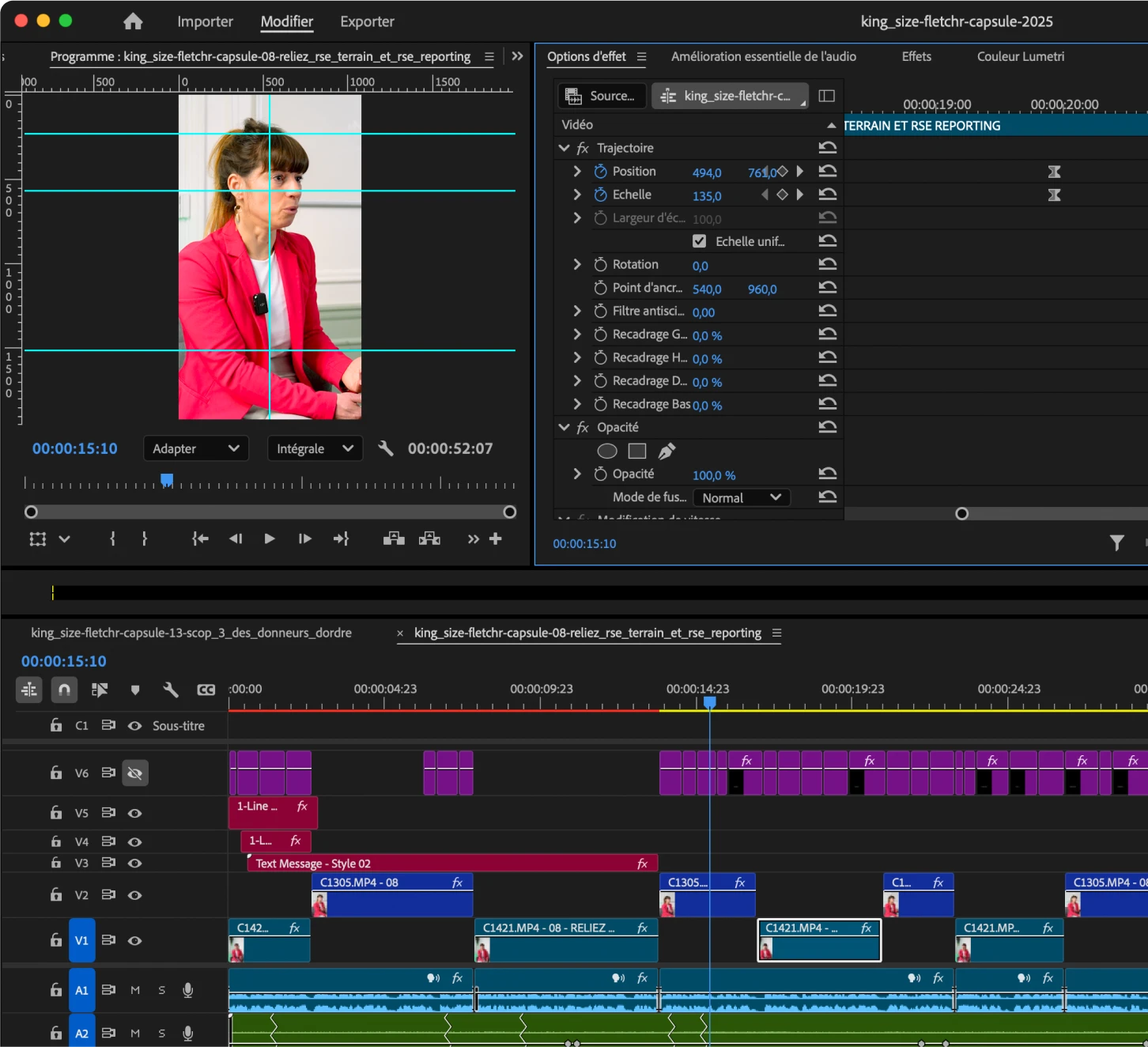Click the Source button in Options d'effet
The width and height of the screenshot is (1148, 1047).
(602, 96)
